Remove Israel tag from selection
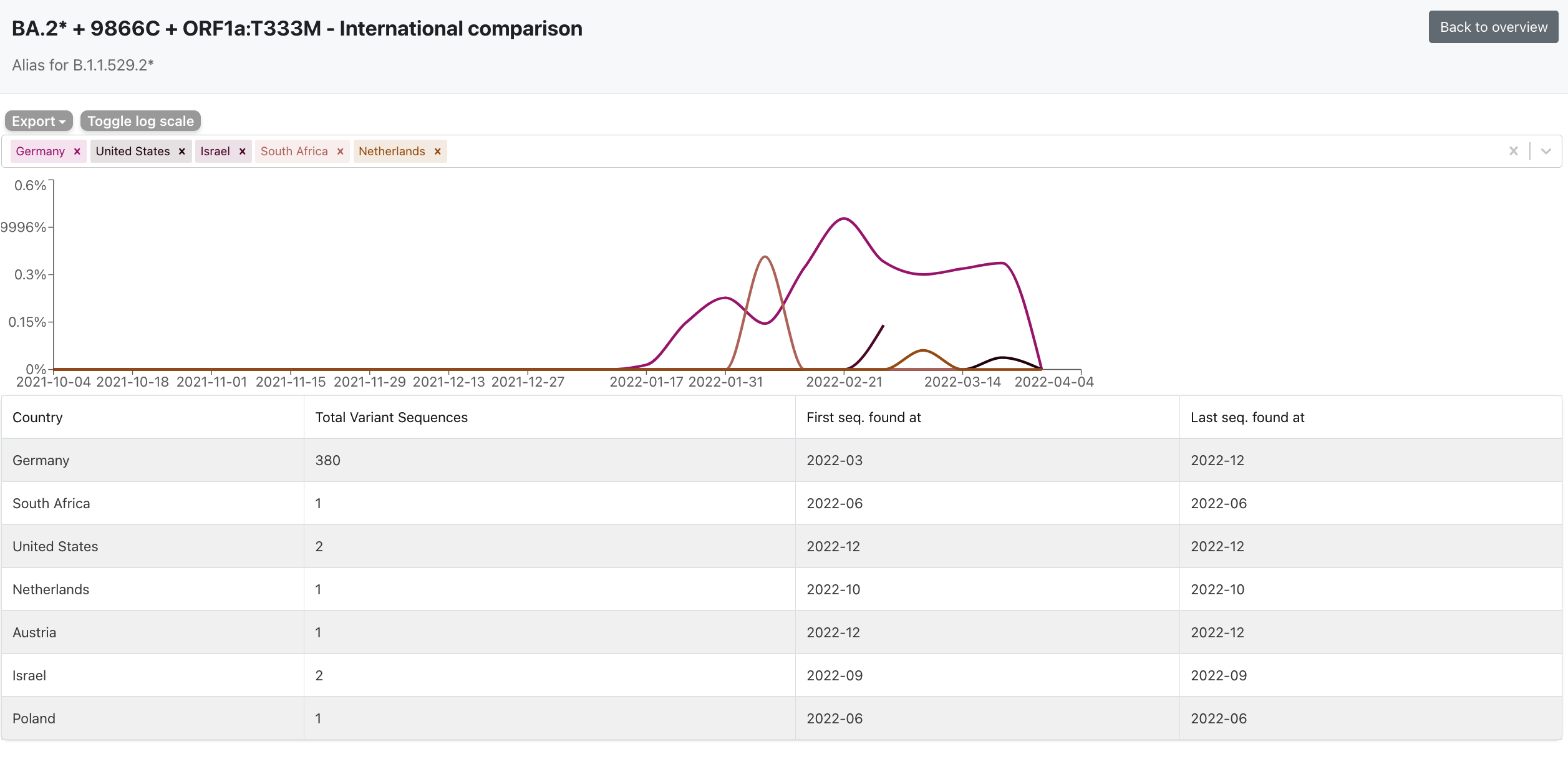 coord(243,152)
